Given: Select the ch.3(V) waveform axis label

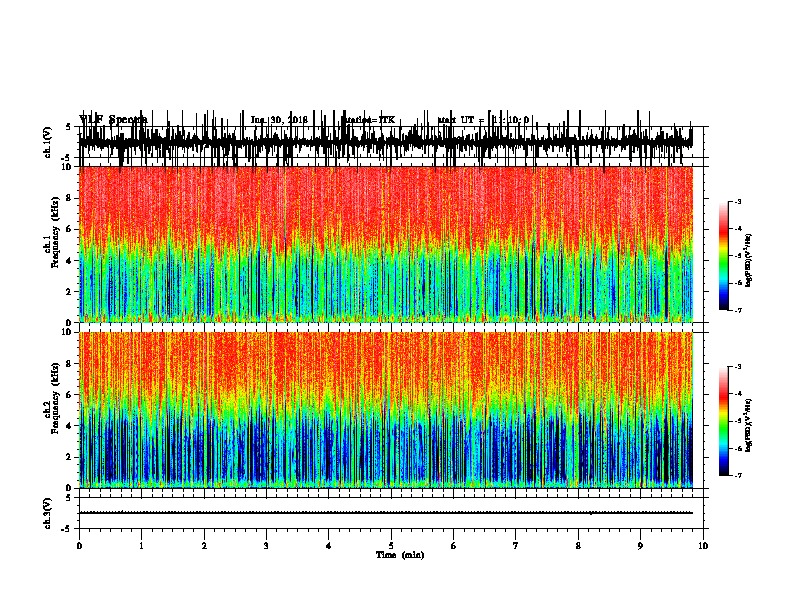Looking at the screenshot, I should pos(48,513).
